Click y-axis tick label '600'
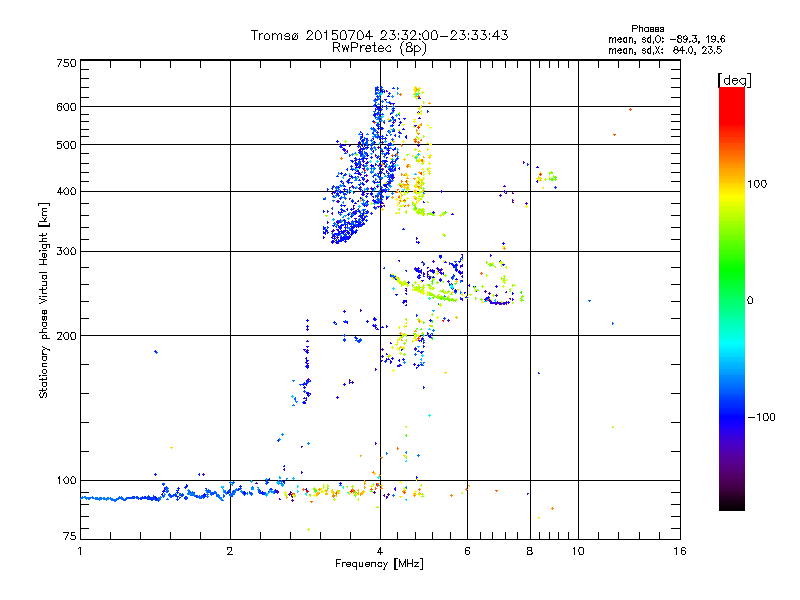800x600 pixels. point(66,107)
